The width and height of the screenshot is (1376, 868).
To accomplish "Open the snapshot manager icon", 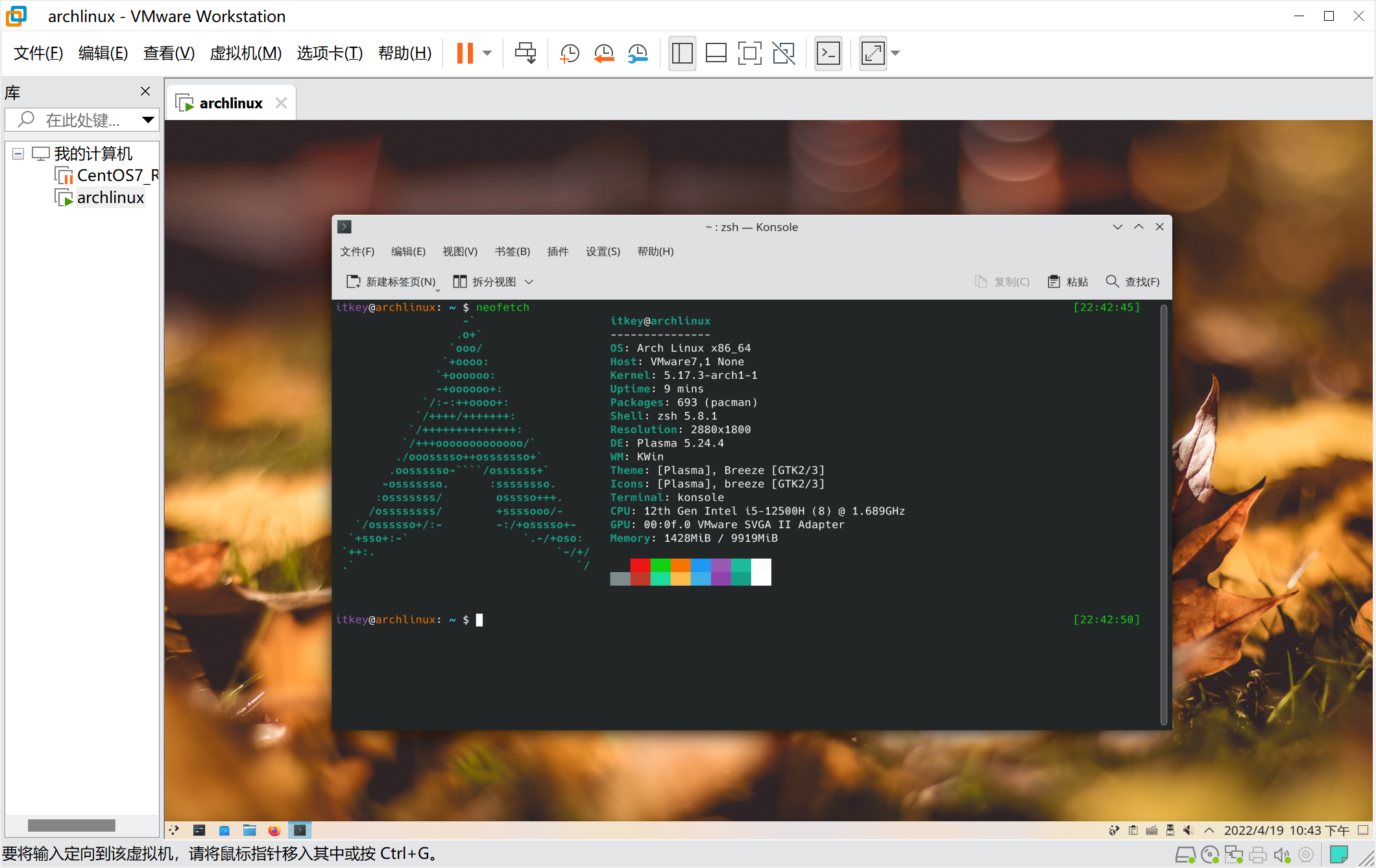I will [x=638, y=53].
